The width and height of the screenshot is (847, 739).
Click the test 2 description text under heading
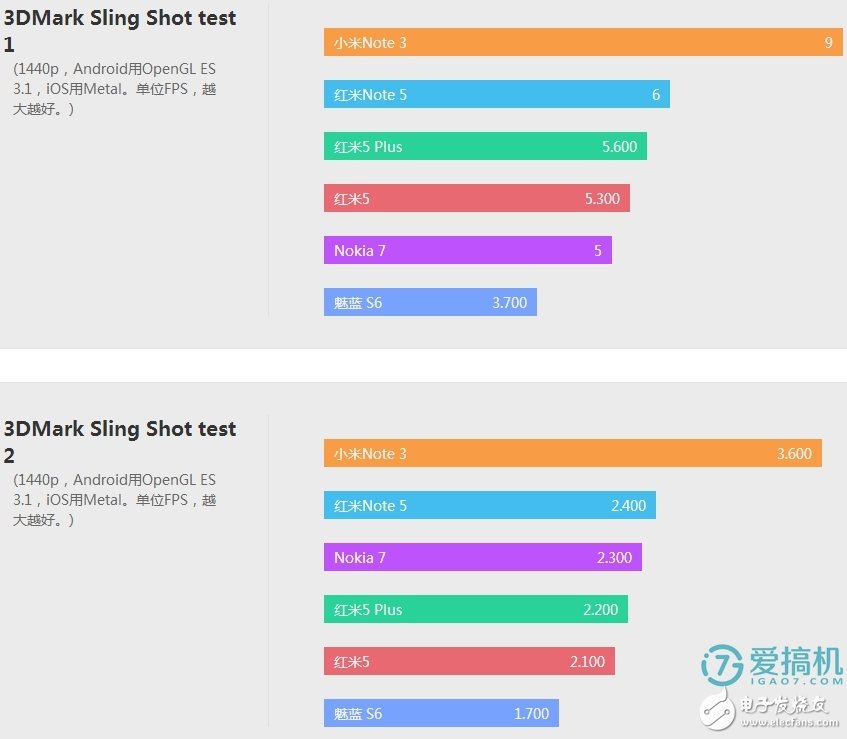pyautogui.click(x=114, y=500)
